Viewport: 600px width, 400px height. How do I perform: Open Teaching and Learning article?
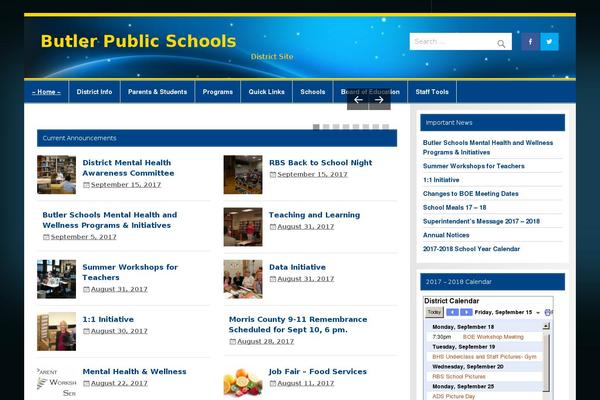point(314,215)
